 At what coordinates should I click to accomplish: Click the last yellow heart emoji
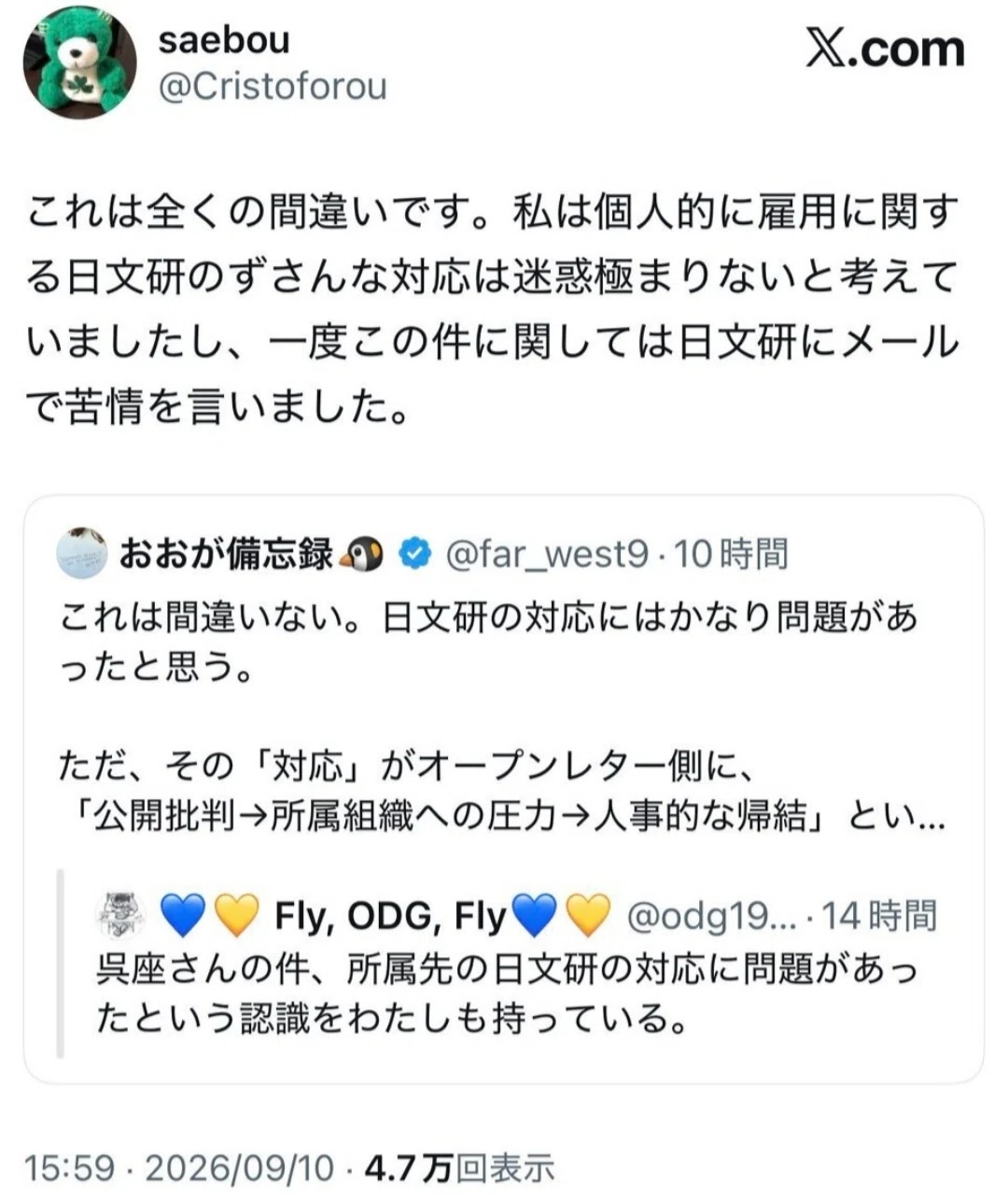click(588, 915)
